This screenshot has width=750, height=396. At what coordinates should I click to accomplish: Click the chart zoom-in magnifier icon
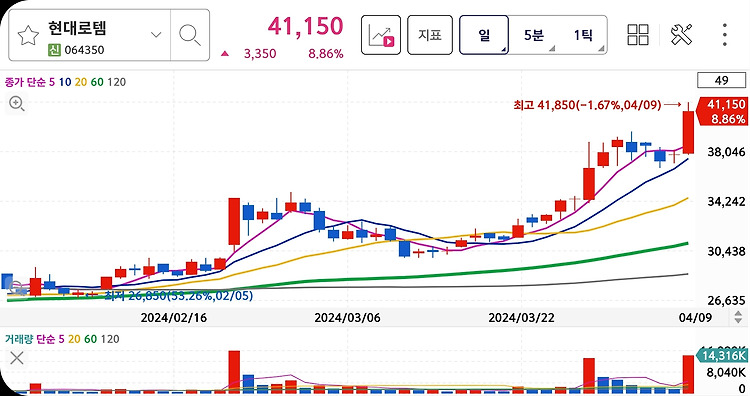pyautogui.click(x=17, y=103)
